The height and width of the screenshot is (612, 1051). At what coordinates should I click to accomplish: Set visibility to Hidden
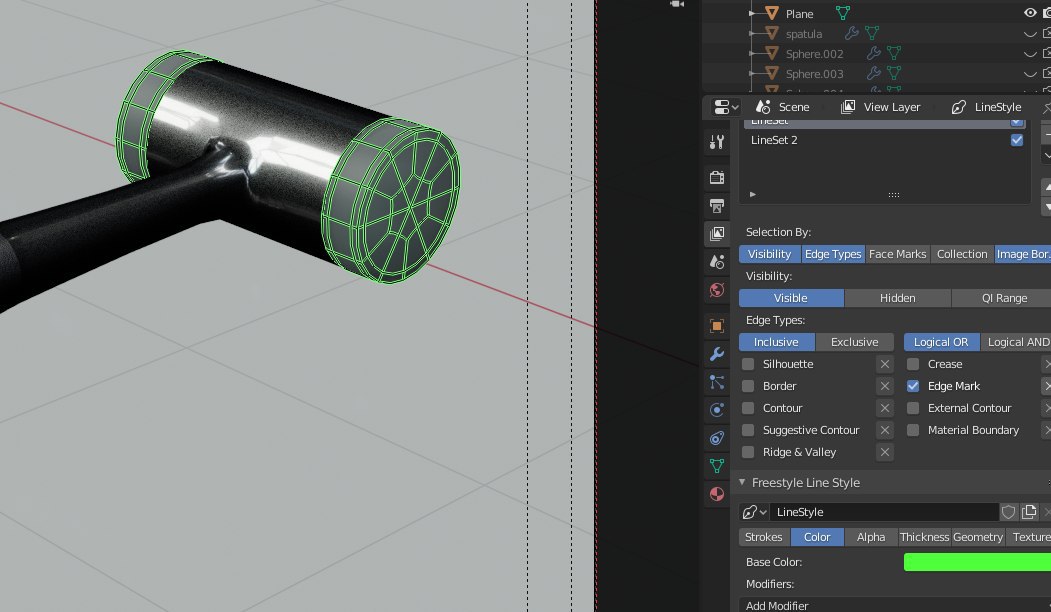pos(898,298)
